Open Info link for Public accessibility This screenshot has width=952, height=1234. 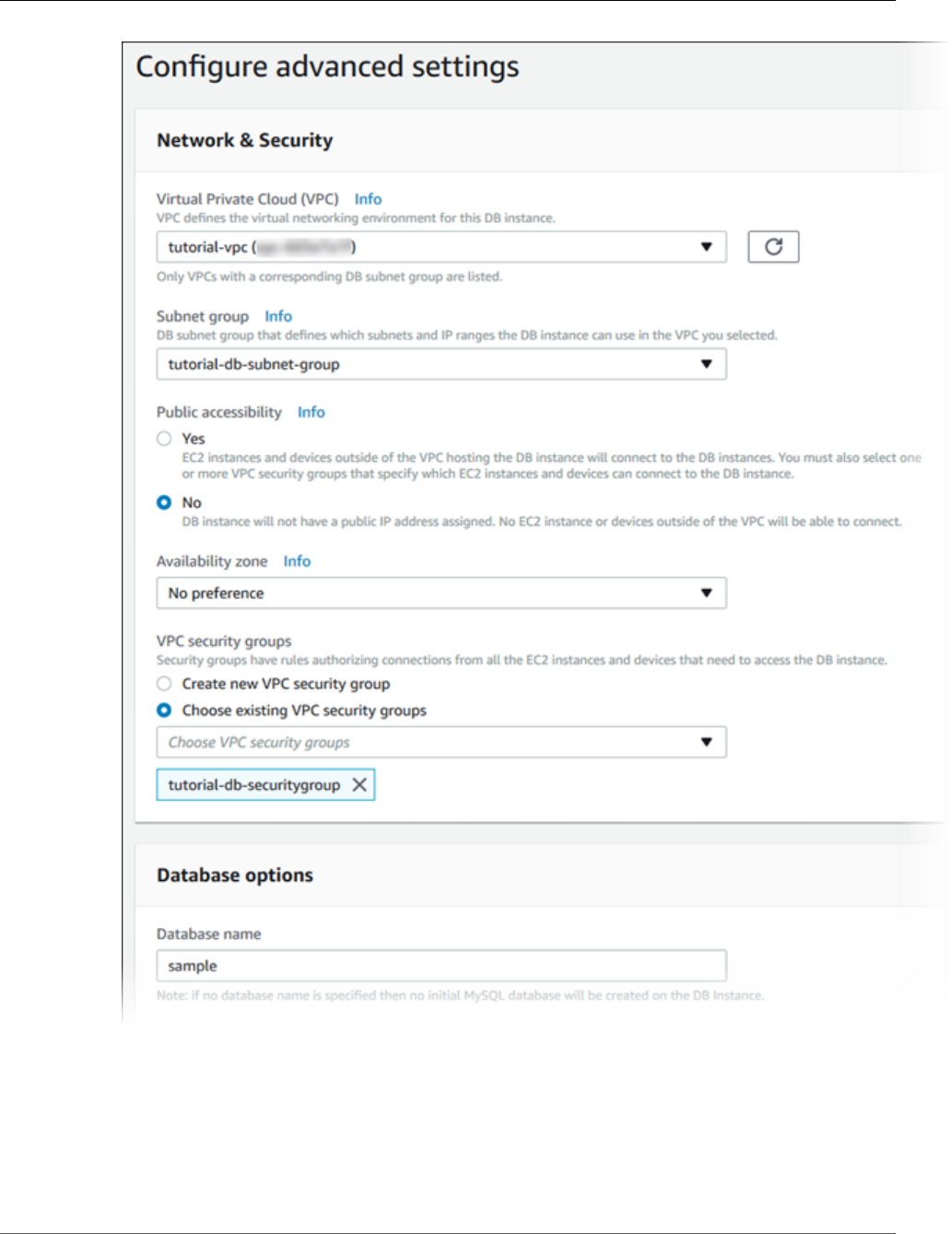[311, 412]
